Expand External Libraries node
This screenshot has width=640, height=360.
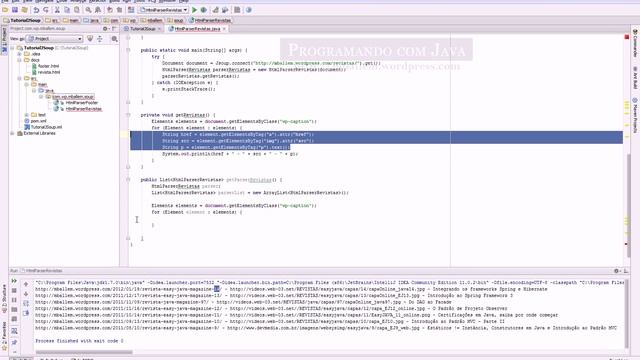pos(12,133)
